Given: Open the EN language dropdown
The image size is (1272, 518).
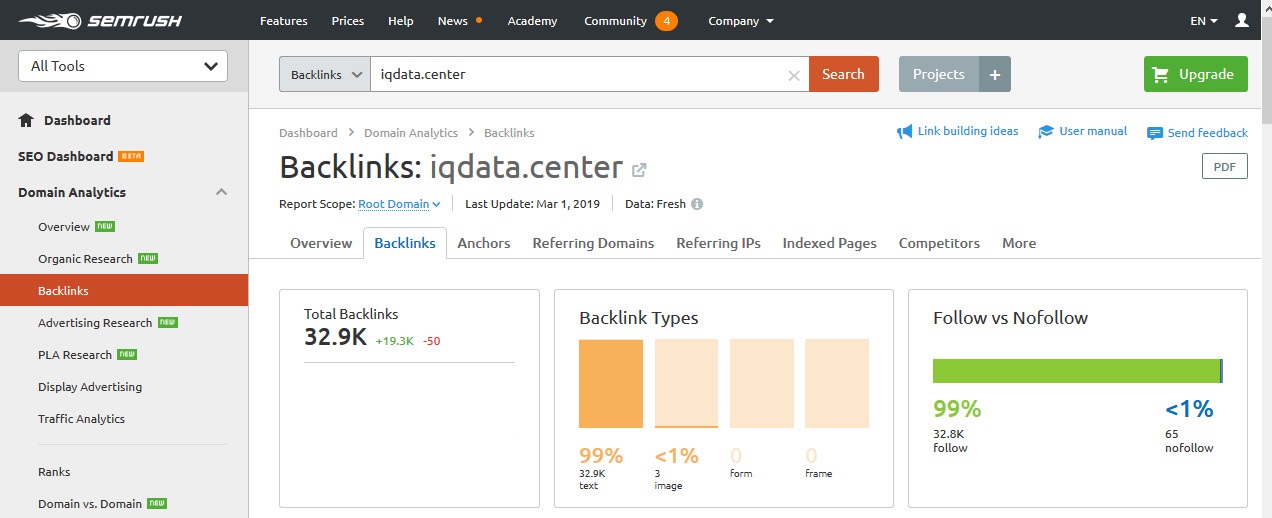Looking at the screenshot, I should click(x=1204, y=21).
